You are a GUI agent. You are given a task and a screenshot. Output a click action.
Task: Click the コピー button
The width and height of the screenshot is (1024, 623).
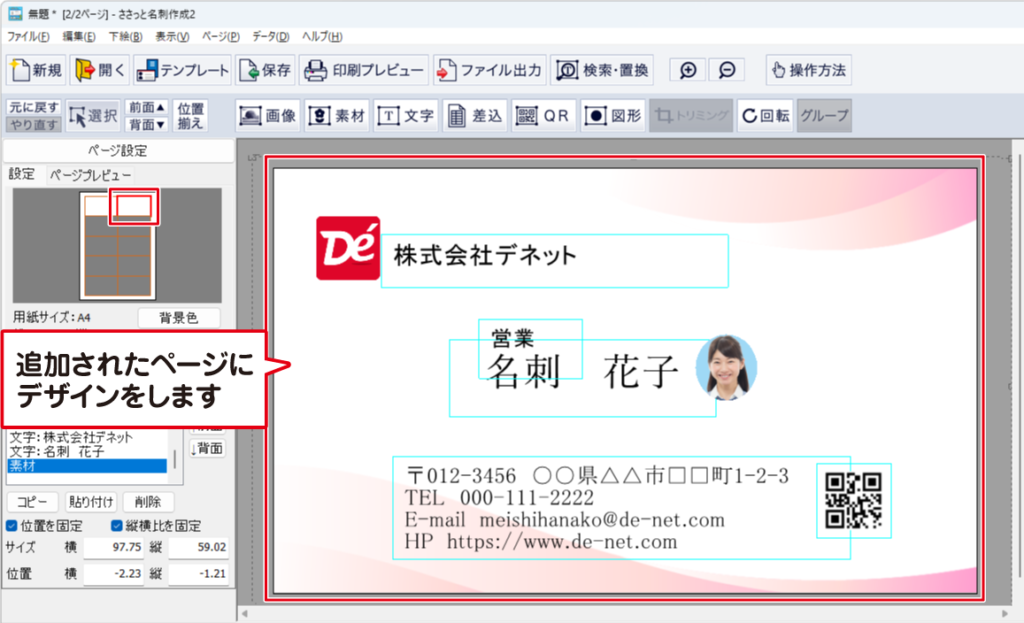coord(32,502)
